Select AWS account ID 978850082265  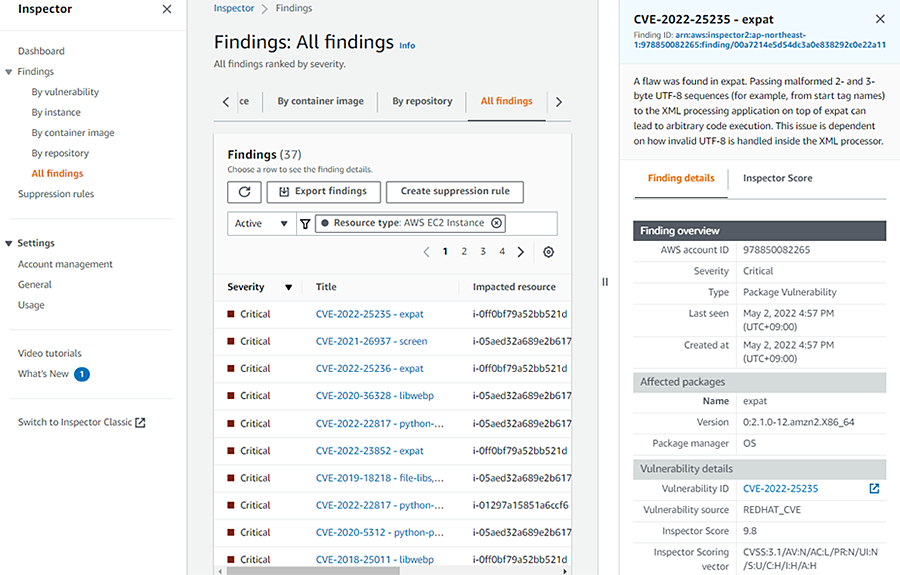tap(777, 250)
